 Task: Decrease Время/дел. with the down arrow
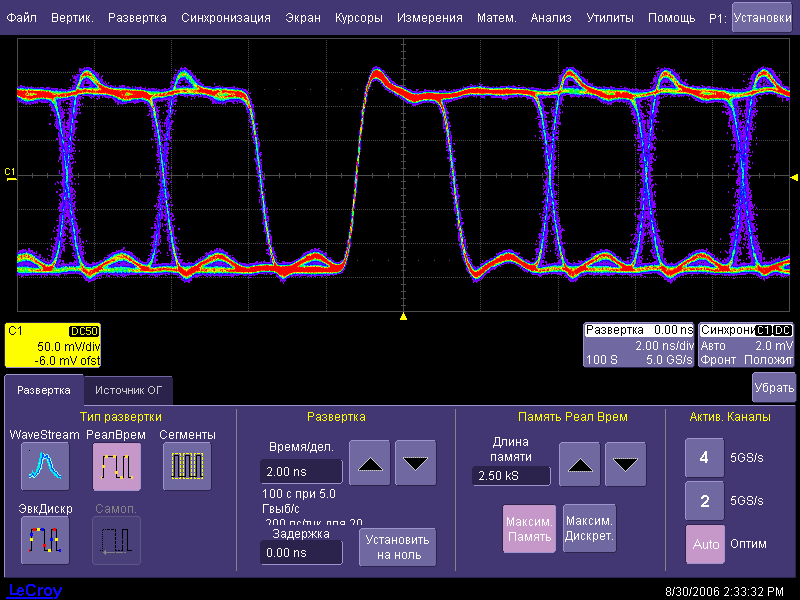pyautogui.click(x=417, y=463)
